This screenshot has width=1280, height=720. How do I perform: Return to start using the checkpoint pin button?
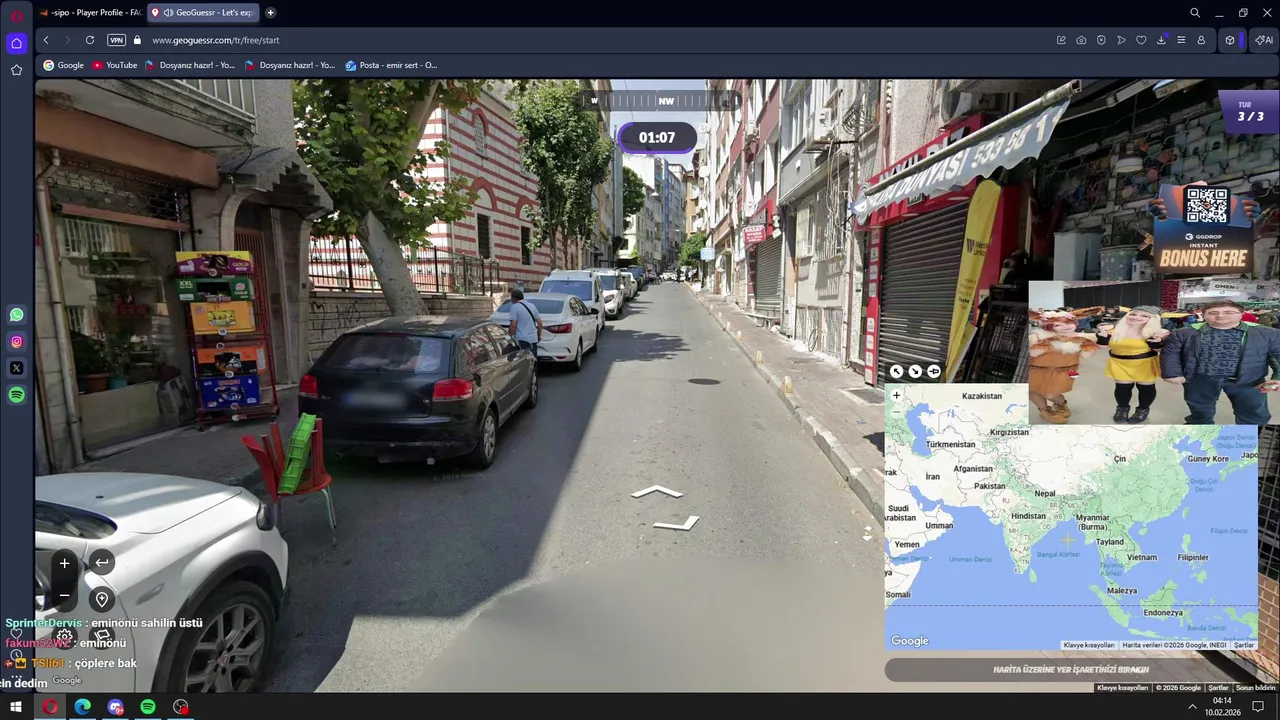click(x=102, y=599)
